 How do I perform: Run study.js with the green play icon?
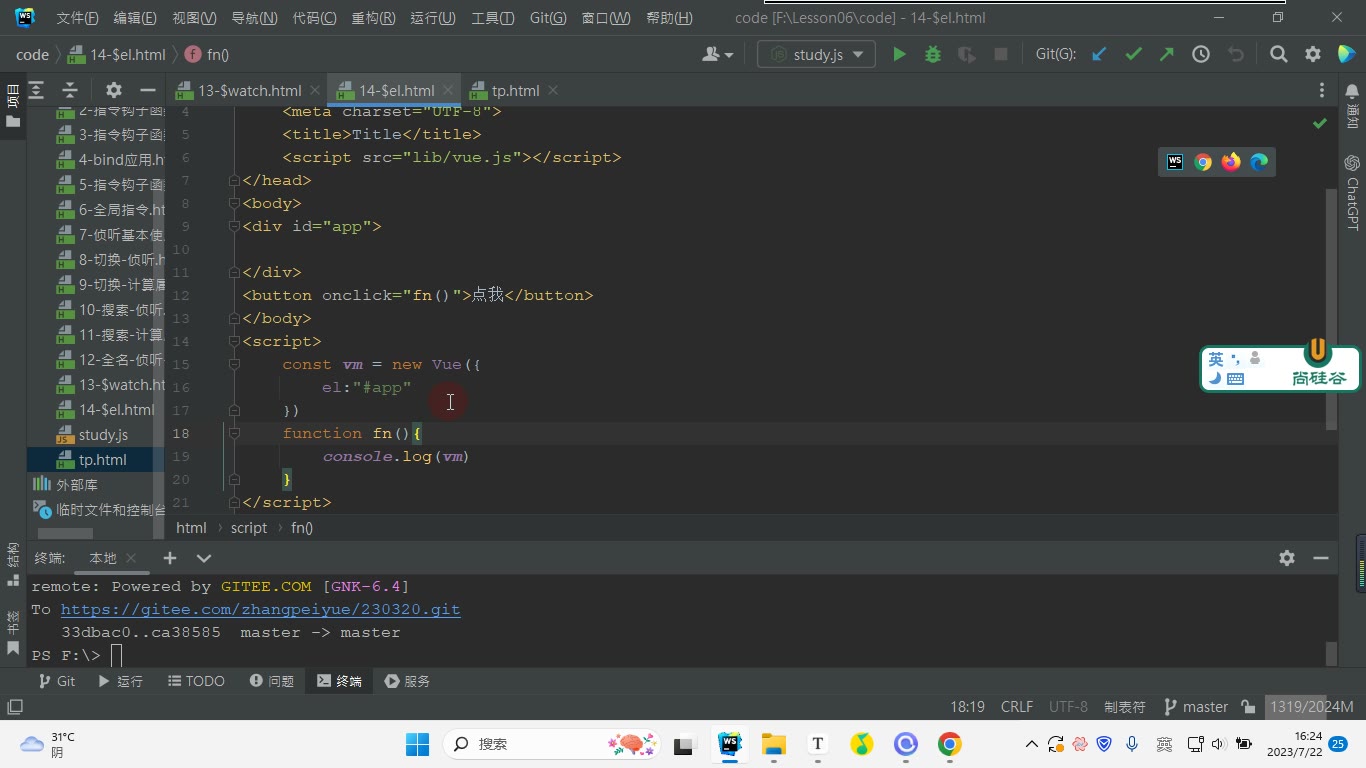(899, 55)
